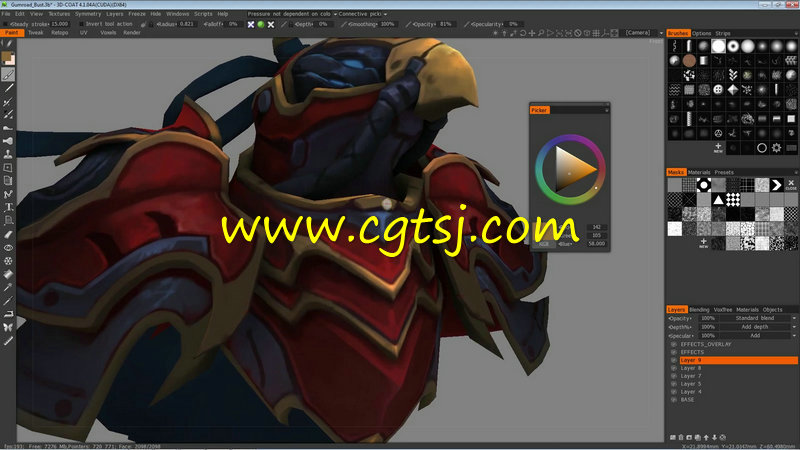The image size is (800, 450).
Task: Click the Radius value field
Action: [x=186, y=24]
